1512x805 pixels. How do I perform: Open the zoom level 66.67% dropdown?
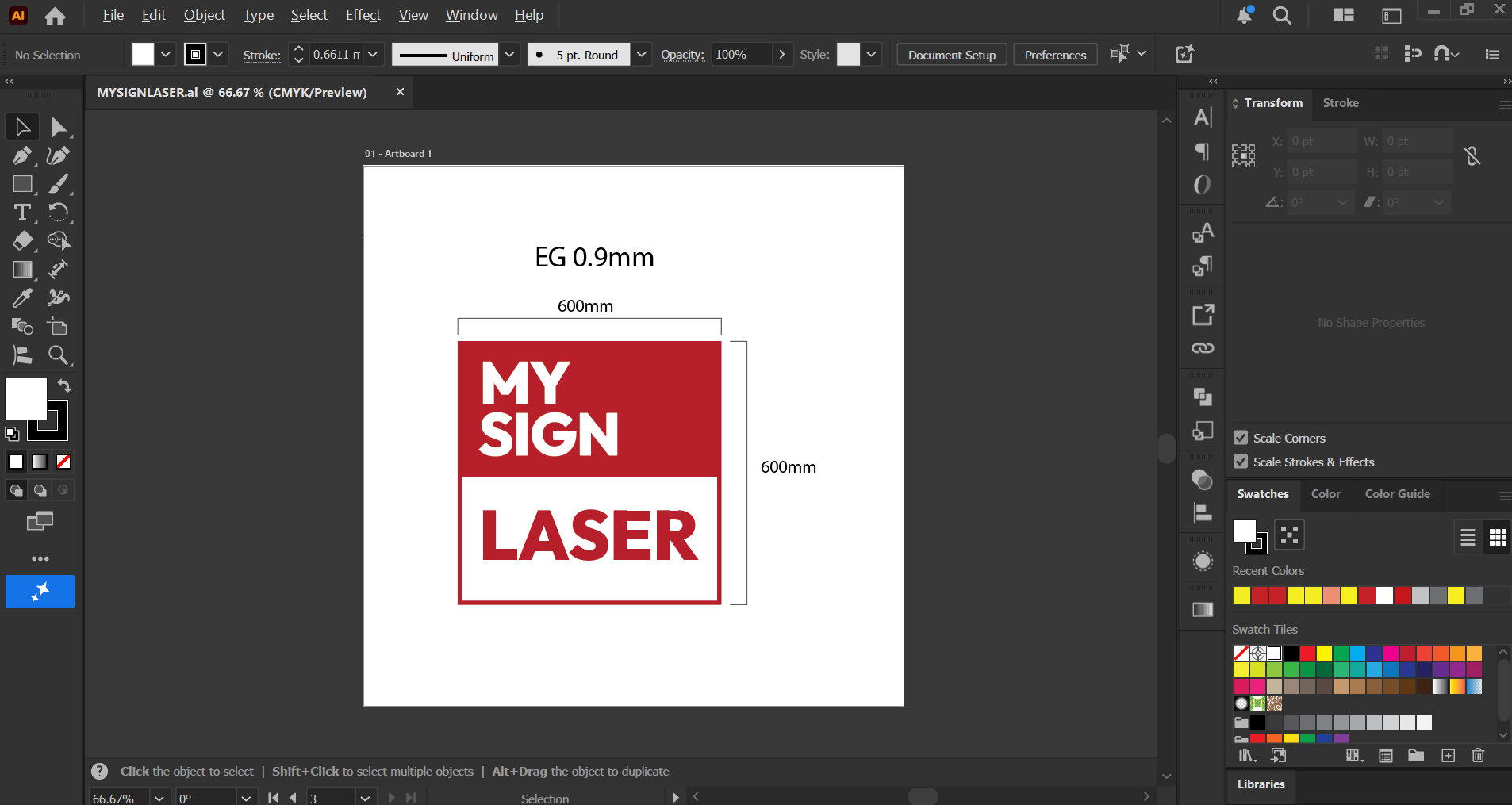(x=159, y=798)
